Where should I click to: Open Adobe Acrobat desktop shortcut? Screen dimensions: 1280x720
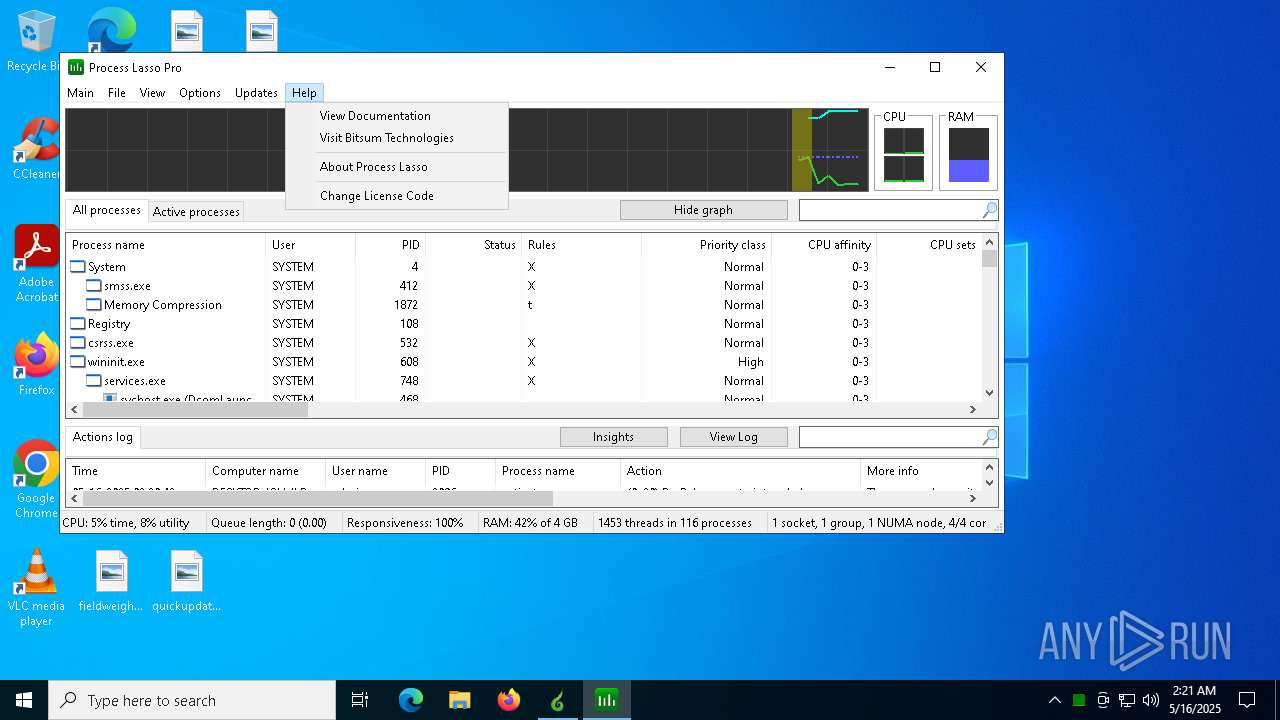pos(36,264)
